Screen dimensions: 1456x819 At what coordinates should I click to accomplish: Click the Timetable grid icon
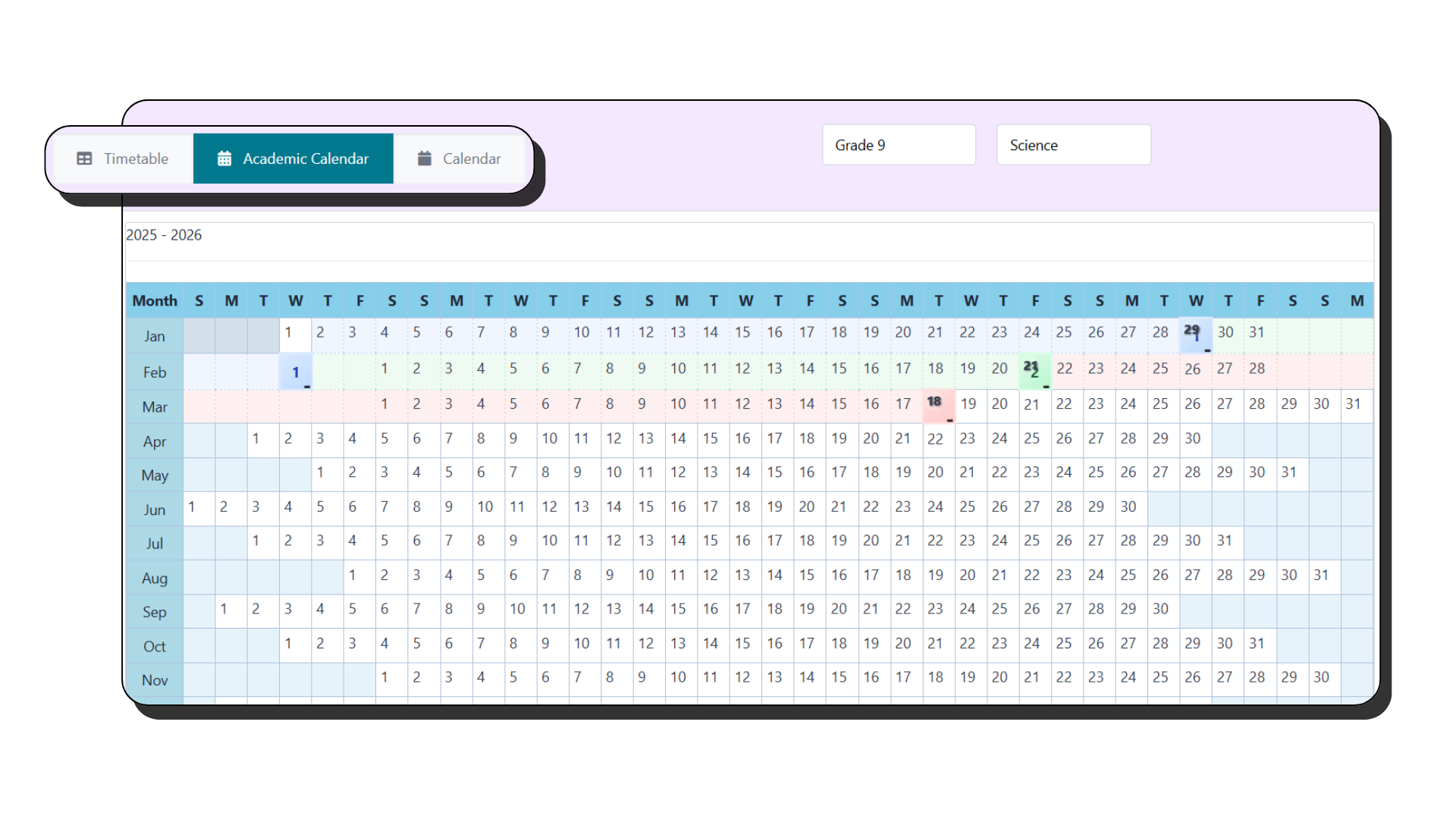pyautogui.click(x=85, y=158)
